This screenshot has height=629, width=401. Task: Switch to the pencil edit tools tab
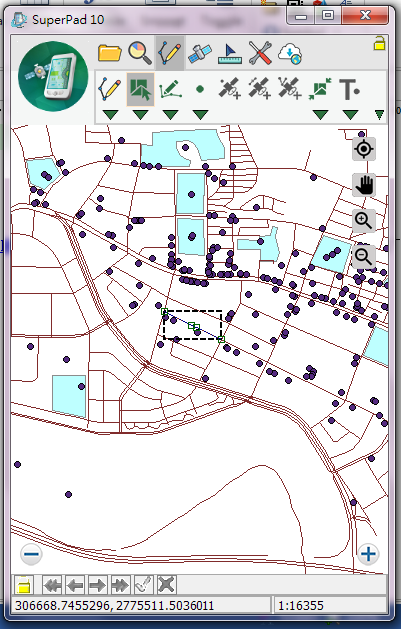pos(170,53)
